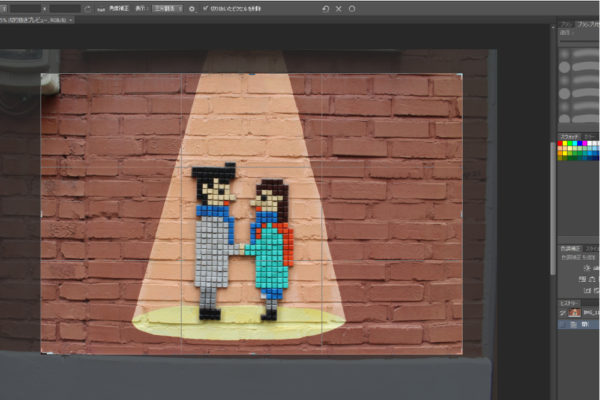Select the image snapshot thumbnail in History

(575, 312)
